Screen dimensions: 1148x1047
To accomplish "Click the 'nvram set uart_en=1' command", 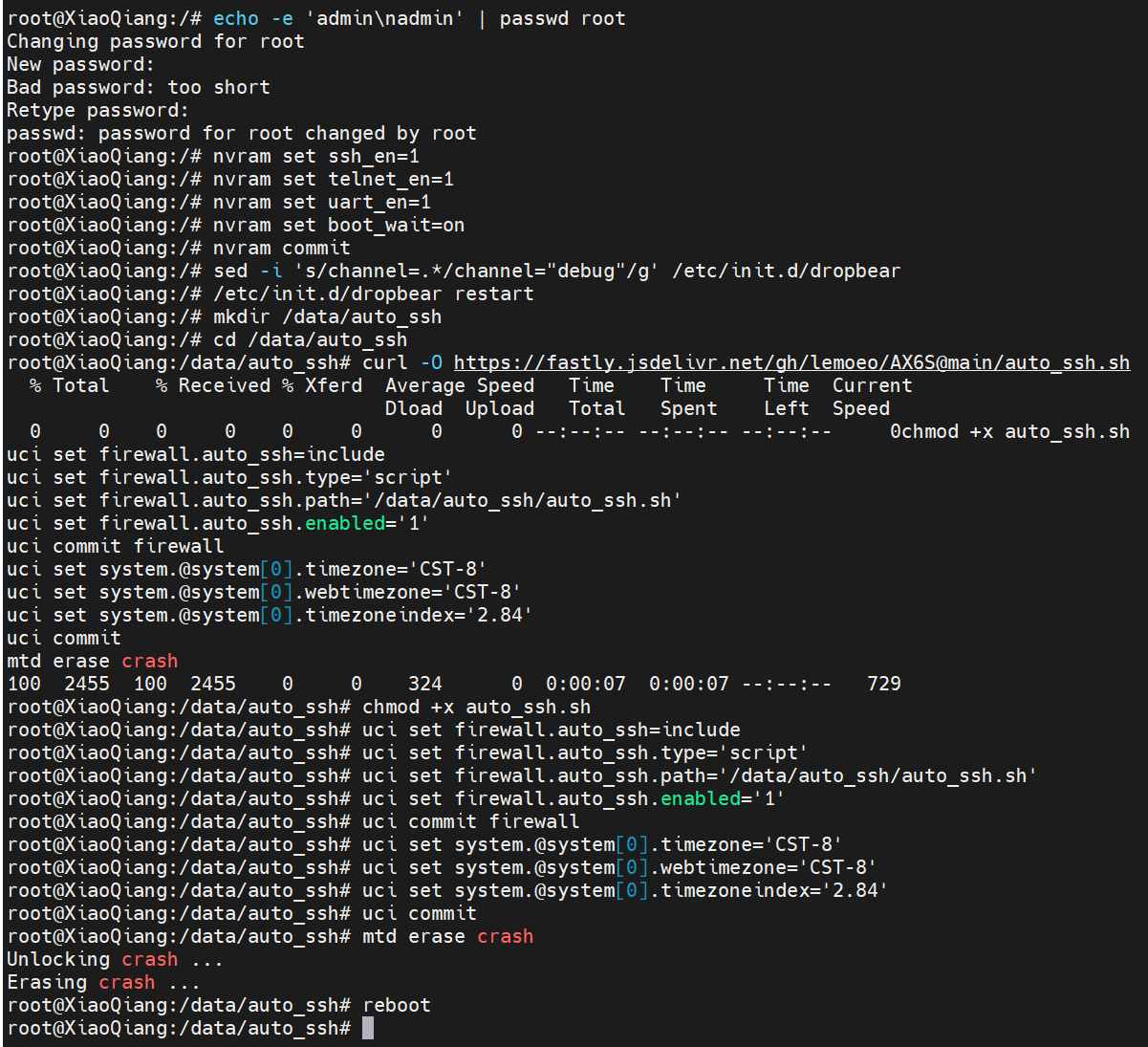I will click(x=321, y=203).
